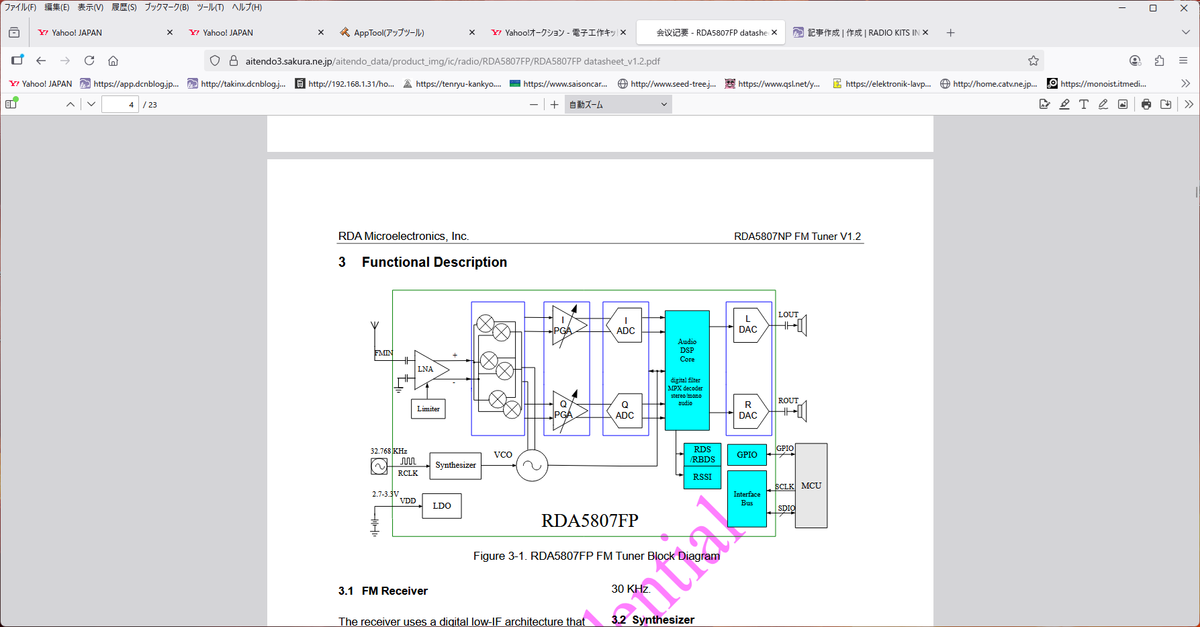Click the vertical scrollbar thumb
The width and height of the screenshot is (1200, 627).
tap(1196, 192)
